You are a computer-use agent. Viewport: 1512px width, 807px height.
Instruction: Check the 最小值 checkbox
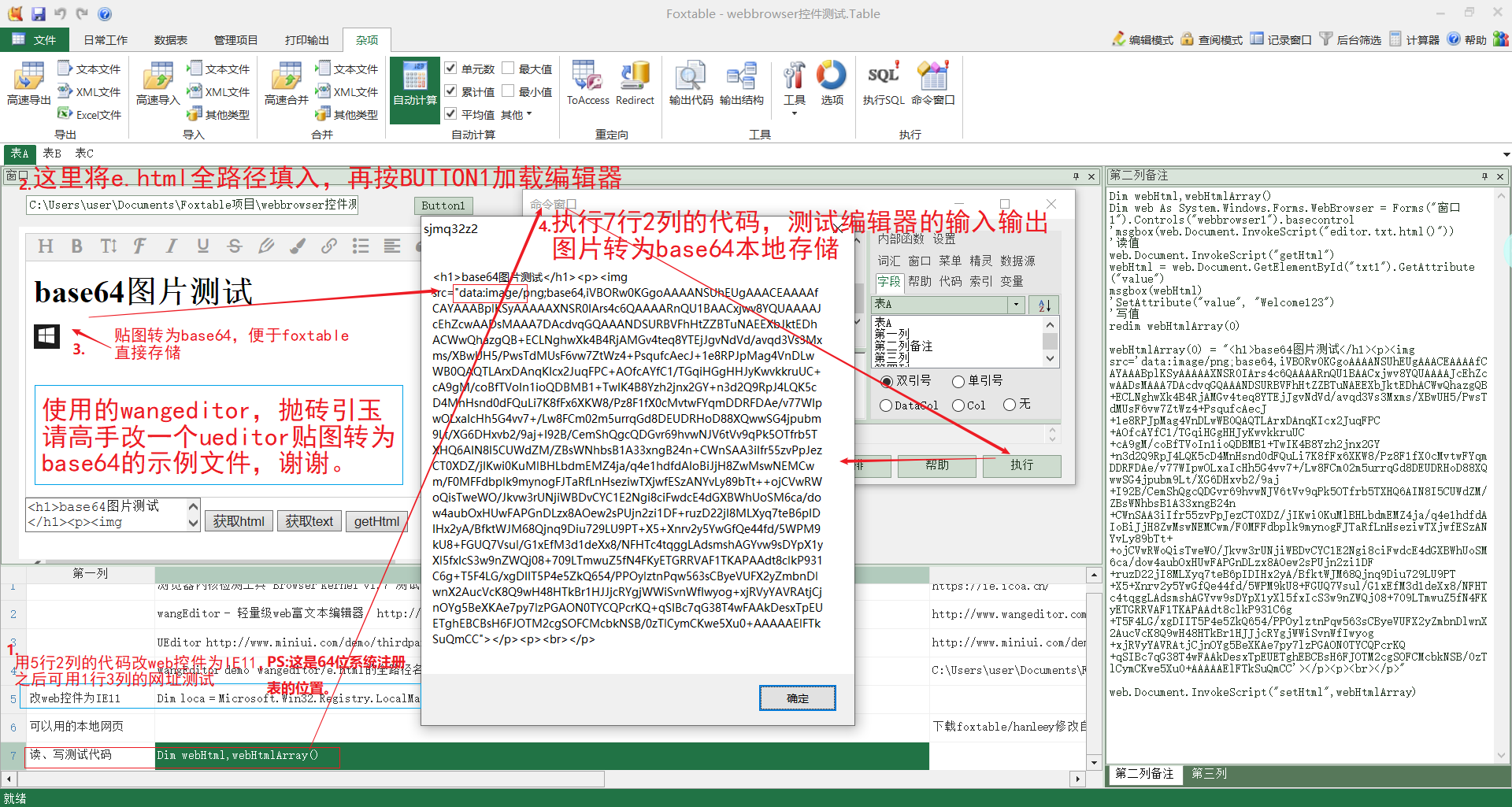pos(508,91)
